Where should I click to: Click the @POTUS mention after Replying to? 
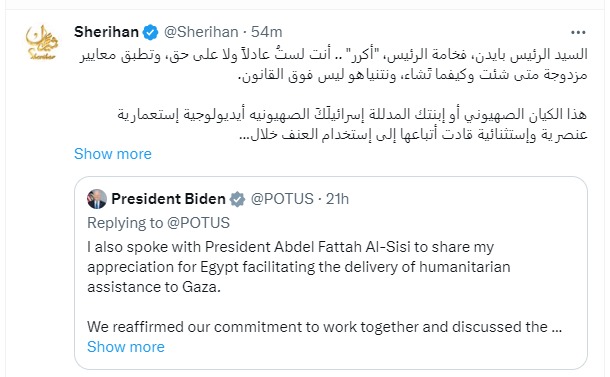pos(198,223)
